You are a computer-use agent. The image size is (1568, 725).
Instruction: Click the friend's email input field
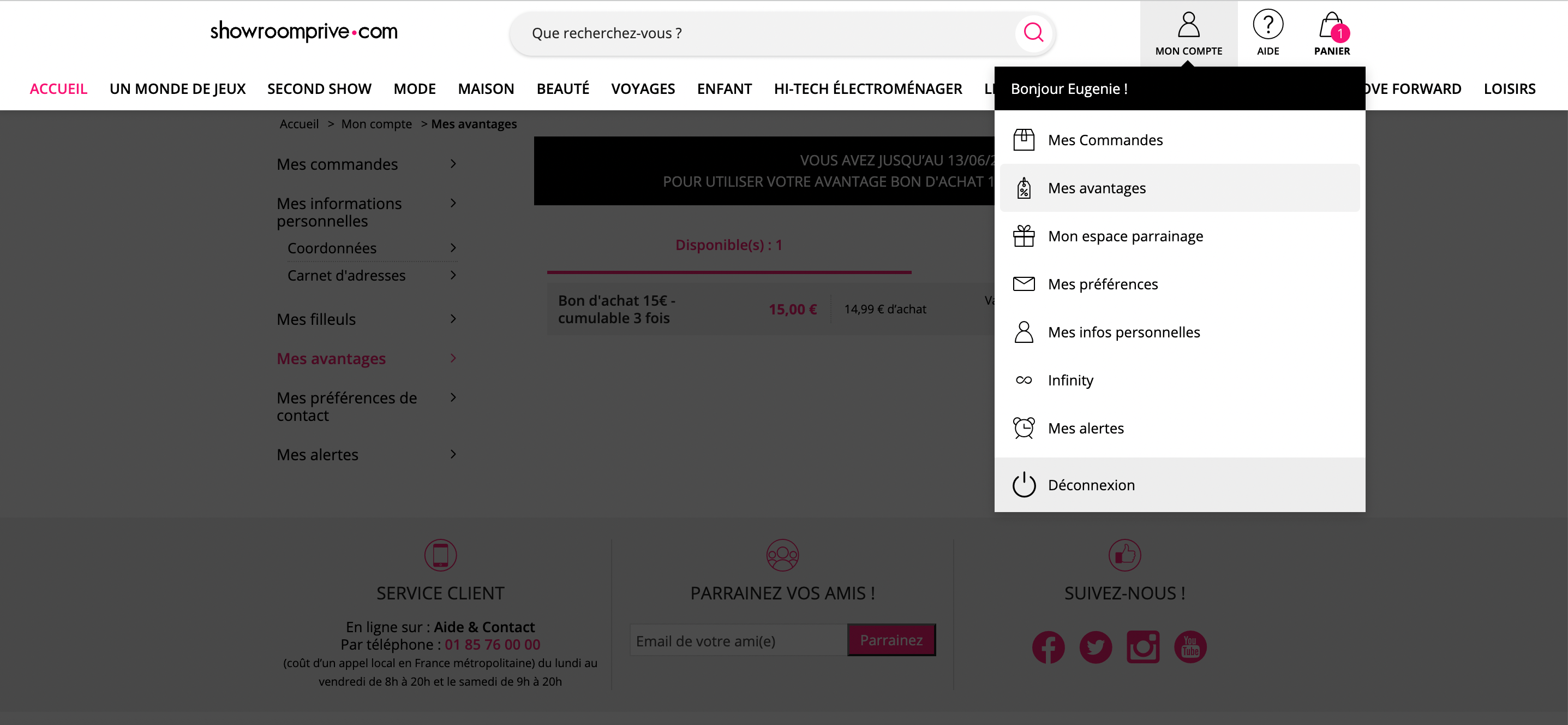(737, 640)
